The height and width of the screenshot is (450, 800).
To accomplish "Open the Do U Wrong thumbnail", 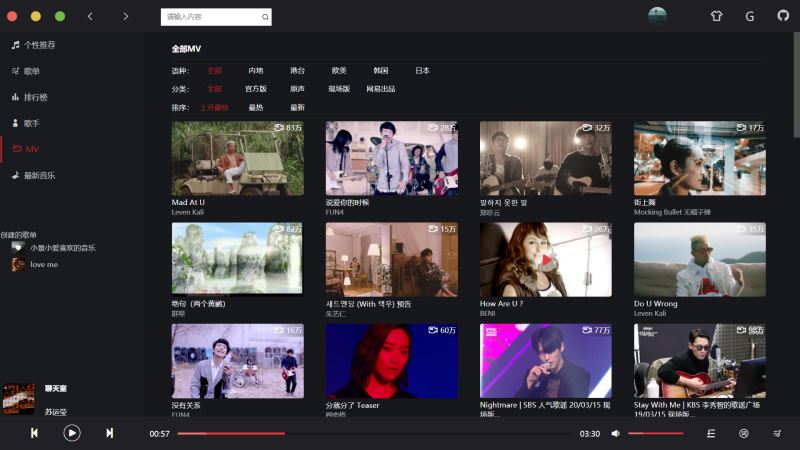I will click(x=700, y=259).
